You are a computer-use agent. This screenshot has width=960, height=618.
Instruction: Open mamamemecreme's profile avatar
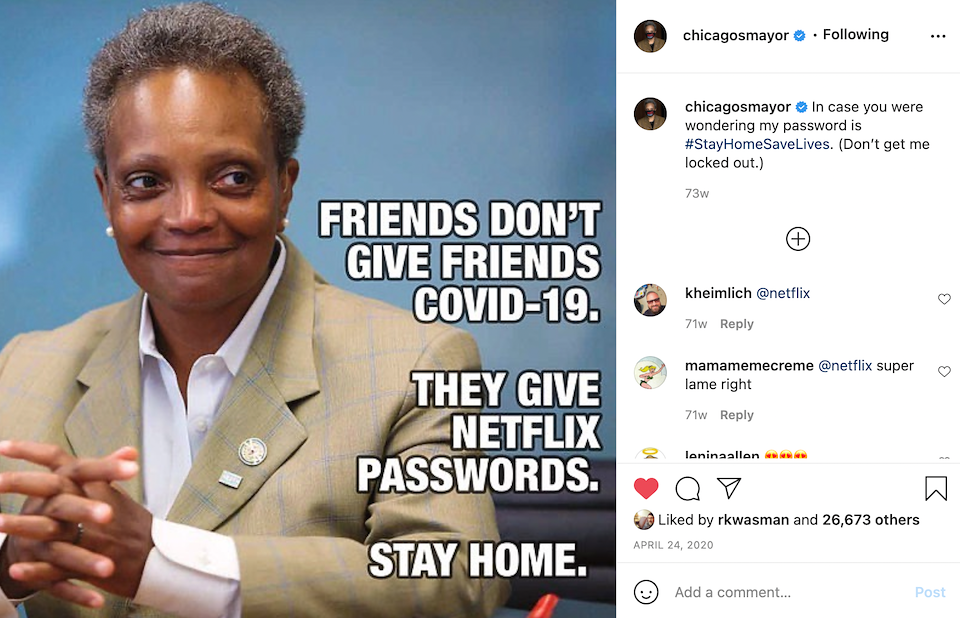[650, 372]
